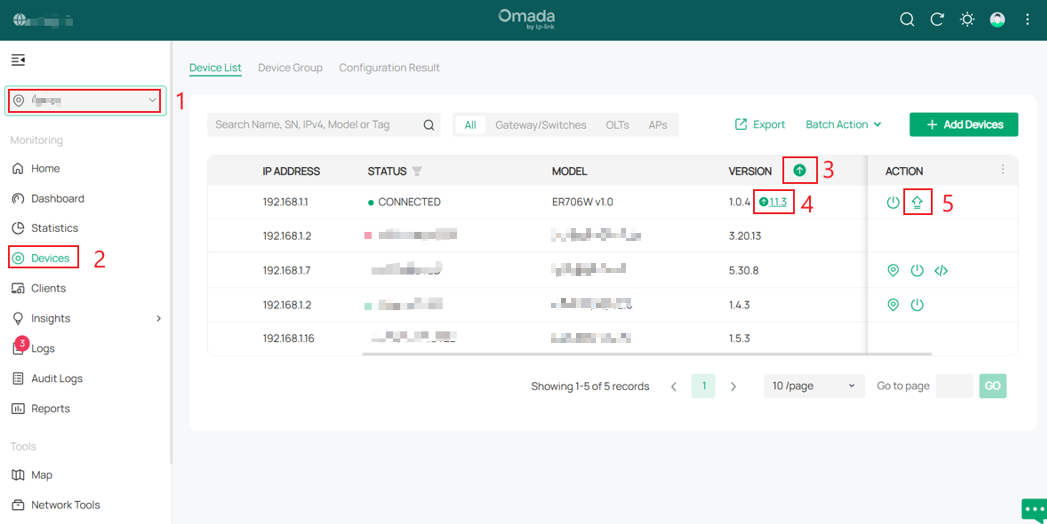The image size is (1047, 524).
Task: Open the Batch Action dropdown
Action: (x=843, y=124)
